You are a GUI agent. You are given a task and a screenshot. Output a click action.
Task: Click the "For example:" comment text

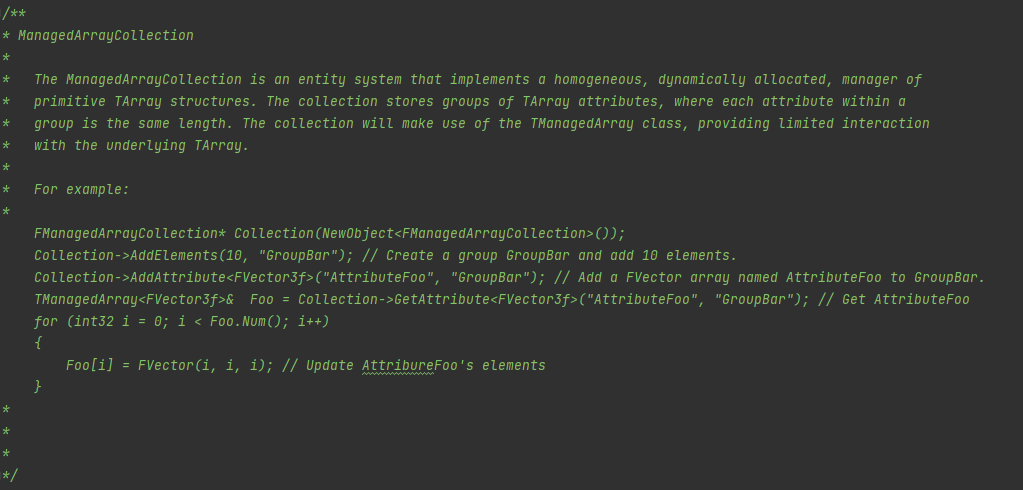(x=82, y=190)
